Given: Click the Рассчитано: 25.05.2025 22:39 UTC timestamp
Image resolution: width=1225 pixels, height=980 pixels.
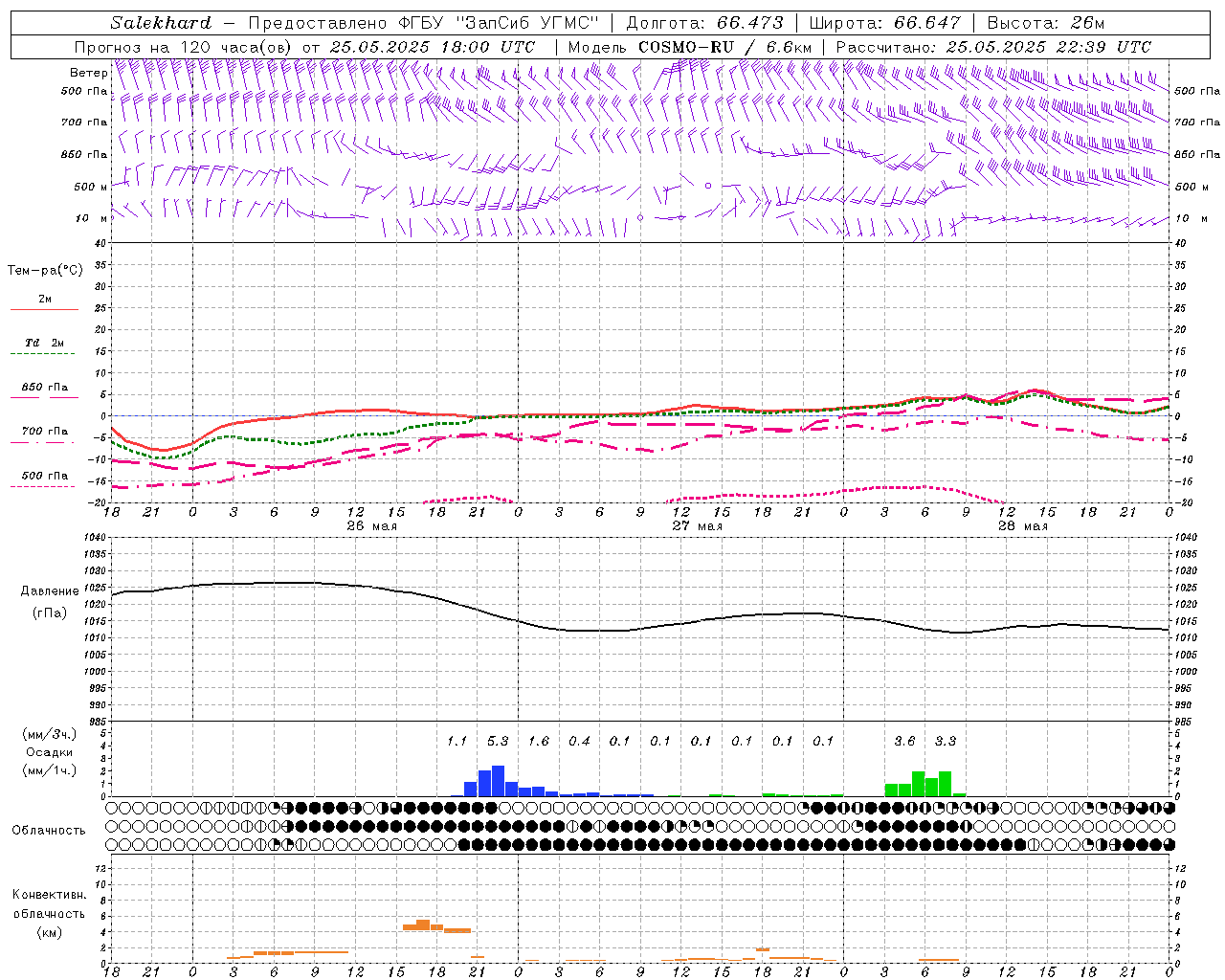Looking at the screenshot, I should [993, 47].
